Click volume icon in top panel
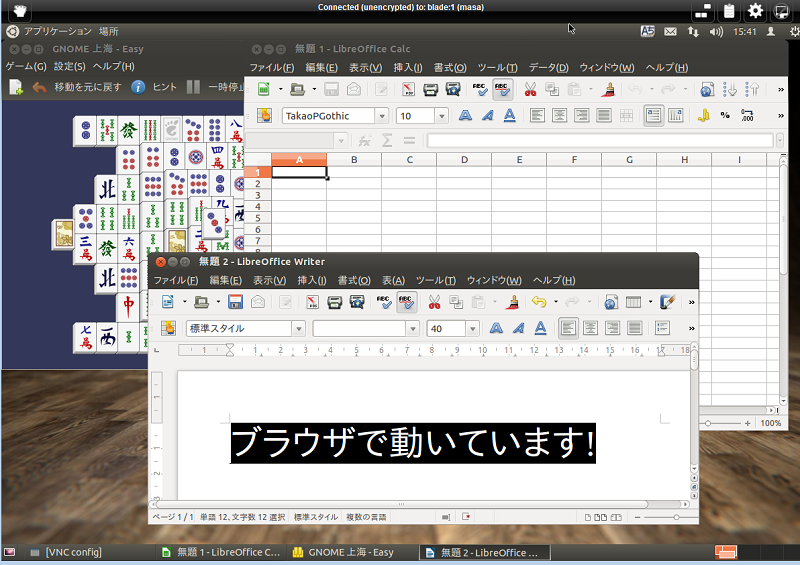 click(716, 32)
